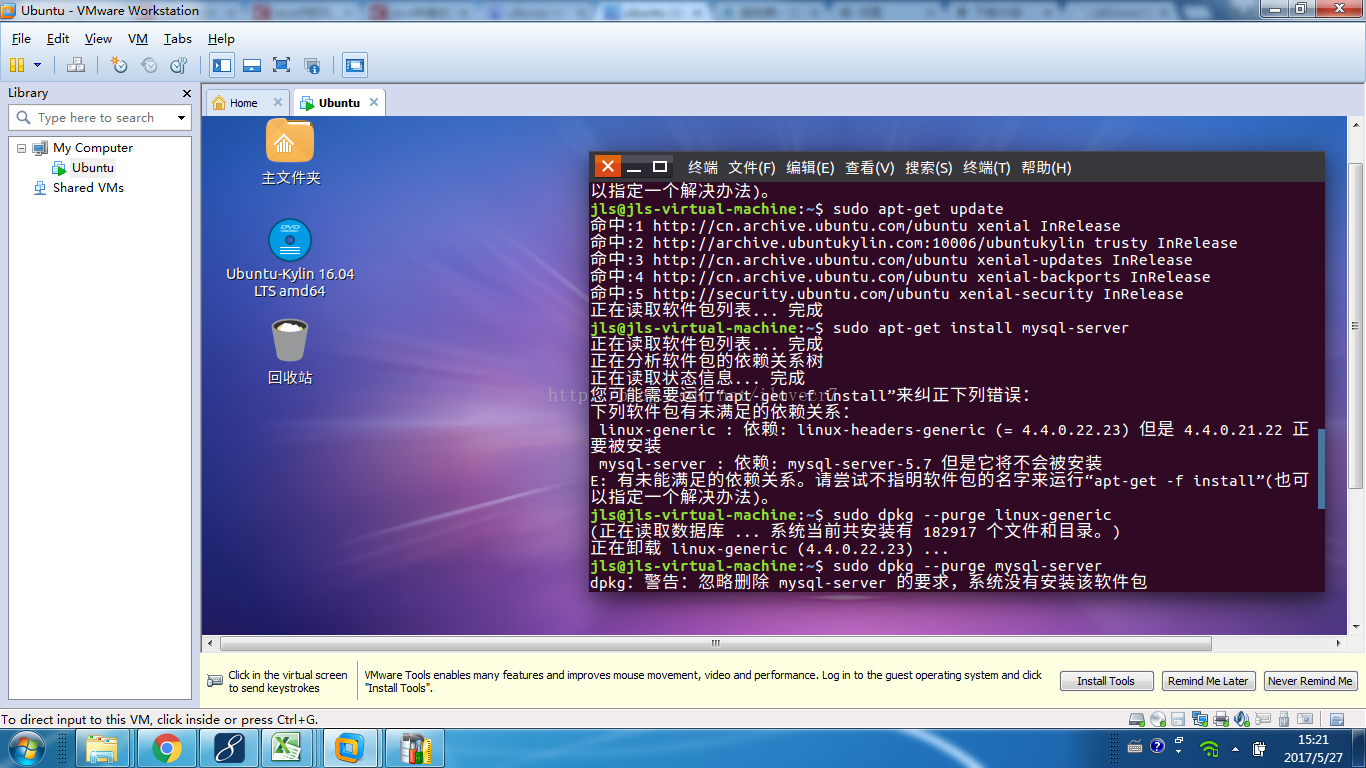
Task: Take a snapshot of the virtual machine
Action: (119, 65)
